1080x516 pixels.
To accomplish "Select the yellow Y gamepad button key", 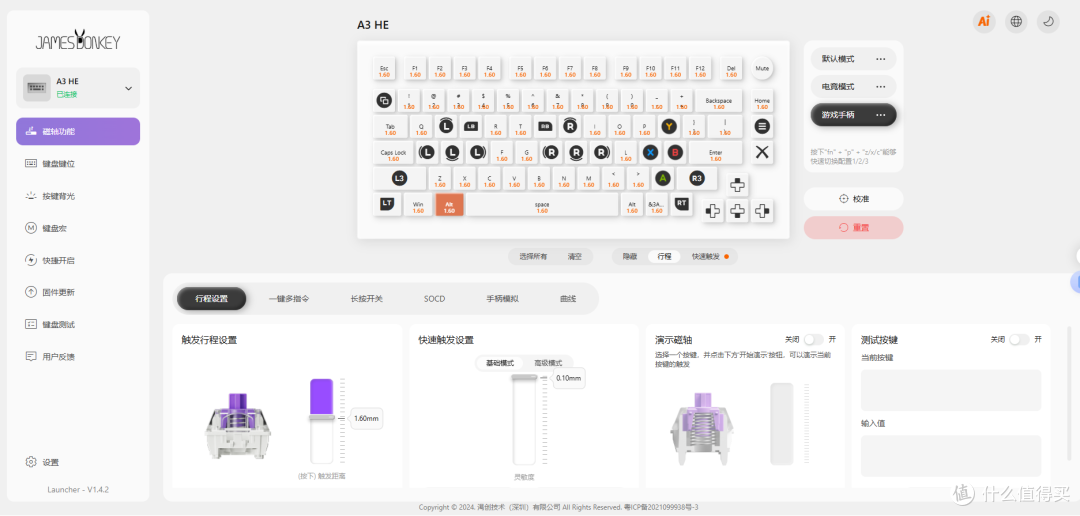I will pyautogui.click(x=669, y=127).
